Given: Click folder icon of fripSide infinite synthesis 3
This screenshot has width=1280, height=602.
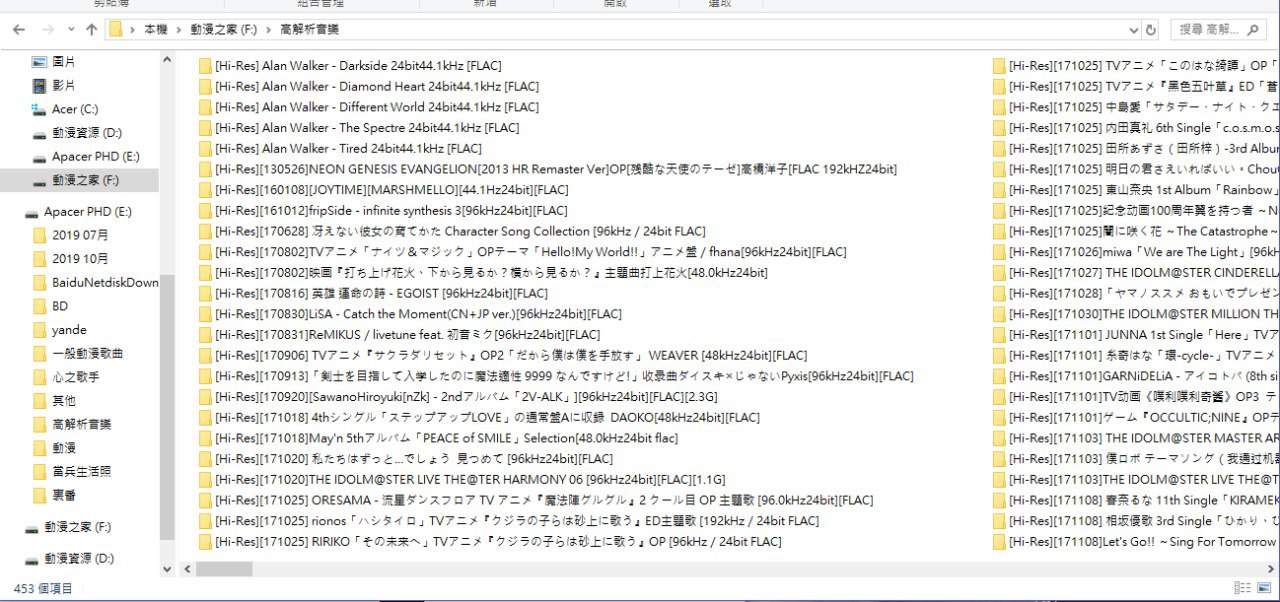Looking at the screenshot, I should [205, 211].
